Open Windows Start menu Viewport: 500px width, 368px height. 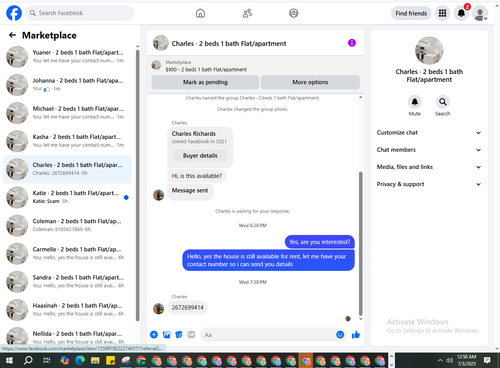tap(9, 360)
